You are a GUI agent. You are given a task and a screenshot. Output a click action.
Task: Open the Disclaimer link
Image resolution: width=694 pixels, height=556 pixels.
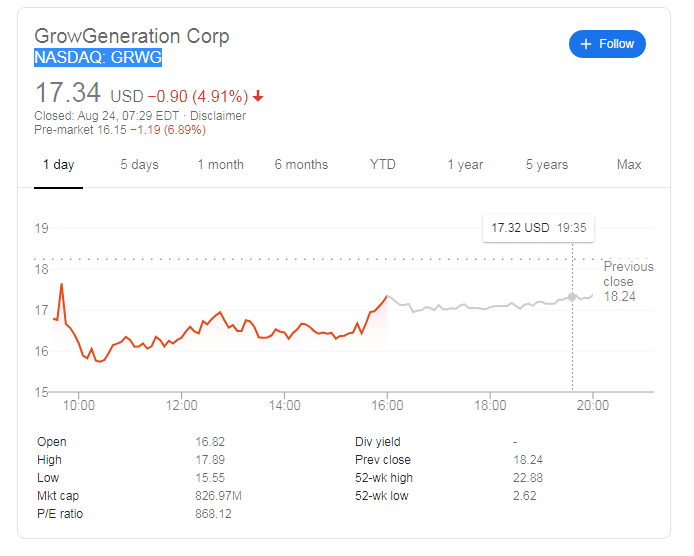(218, 116)
